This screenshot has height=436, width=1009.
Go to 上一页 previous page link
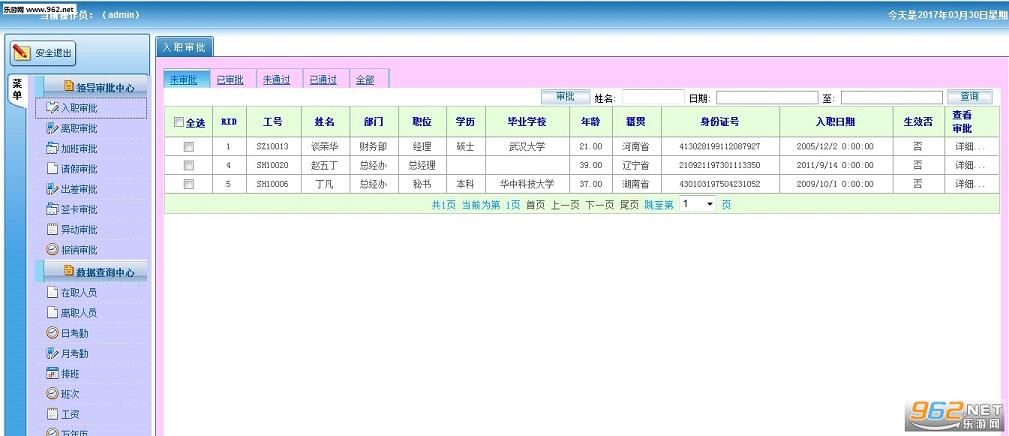(564, 205)
